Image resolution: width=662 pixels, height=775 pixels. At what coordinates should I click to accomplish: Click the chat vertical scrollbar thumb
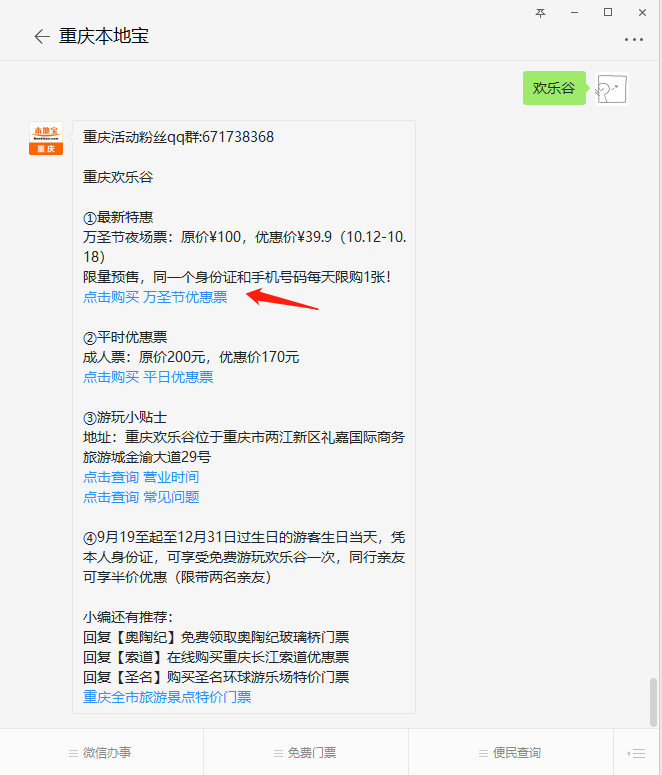tap(654, 702)
